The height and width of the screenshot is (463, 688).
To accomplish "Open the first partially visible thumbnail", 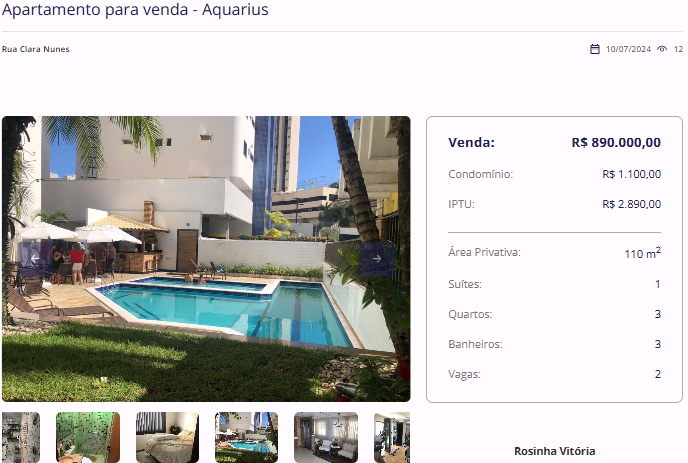I will [x=21, y=437].
